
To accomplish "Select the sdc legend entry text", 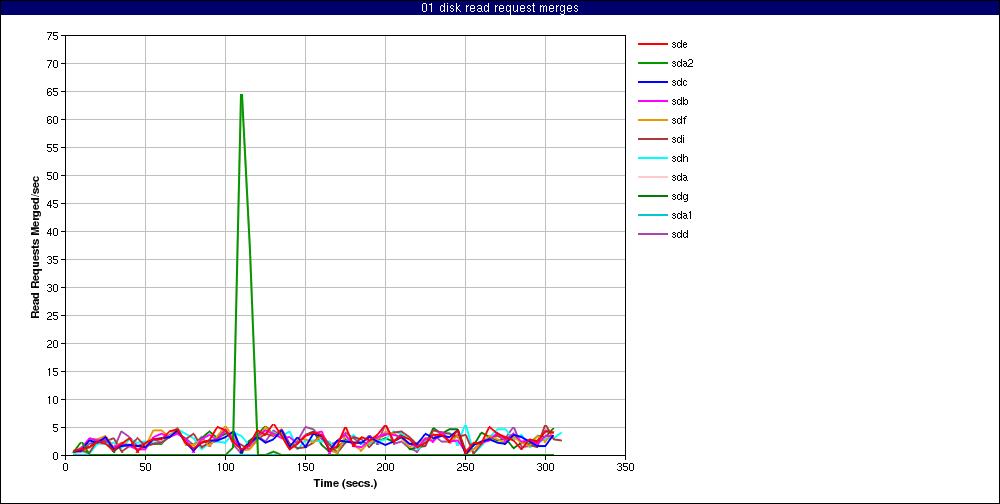I will point(680,82).
